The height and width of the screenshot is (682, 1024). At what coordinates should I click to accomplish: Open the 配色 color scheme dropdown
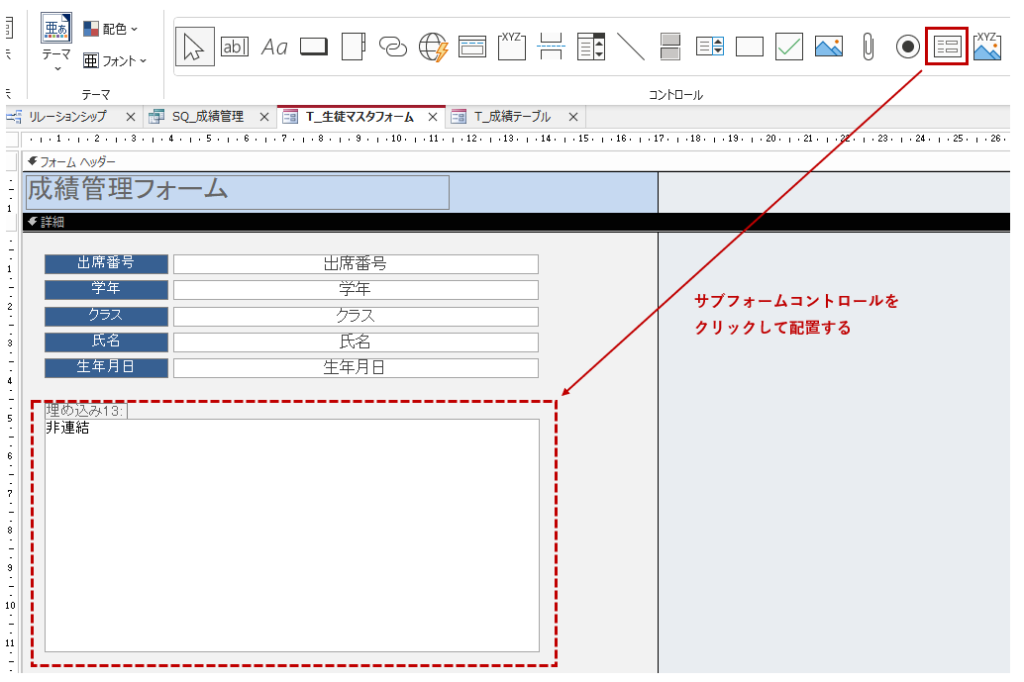click(111, 29)
